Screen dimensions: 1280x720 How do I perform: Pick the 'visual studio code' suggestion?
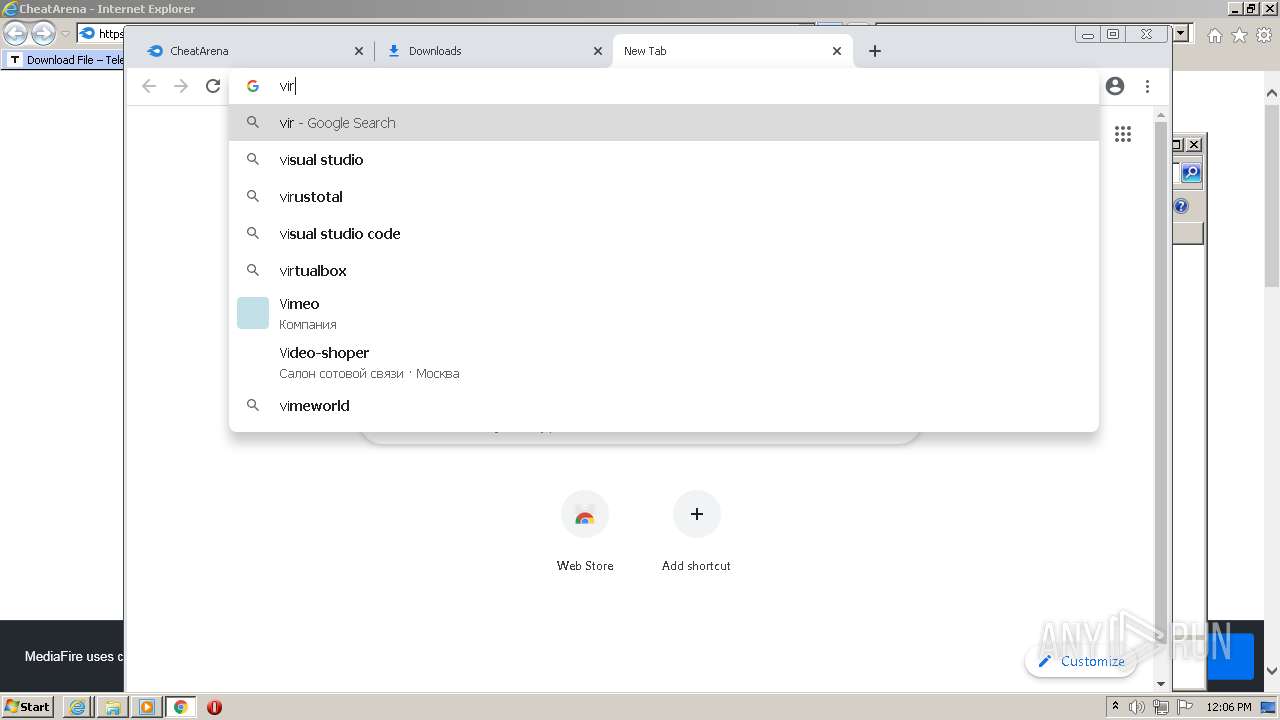(664, 234)
